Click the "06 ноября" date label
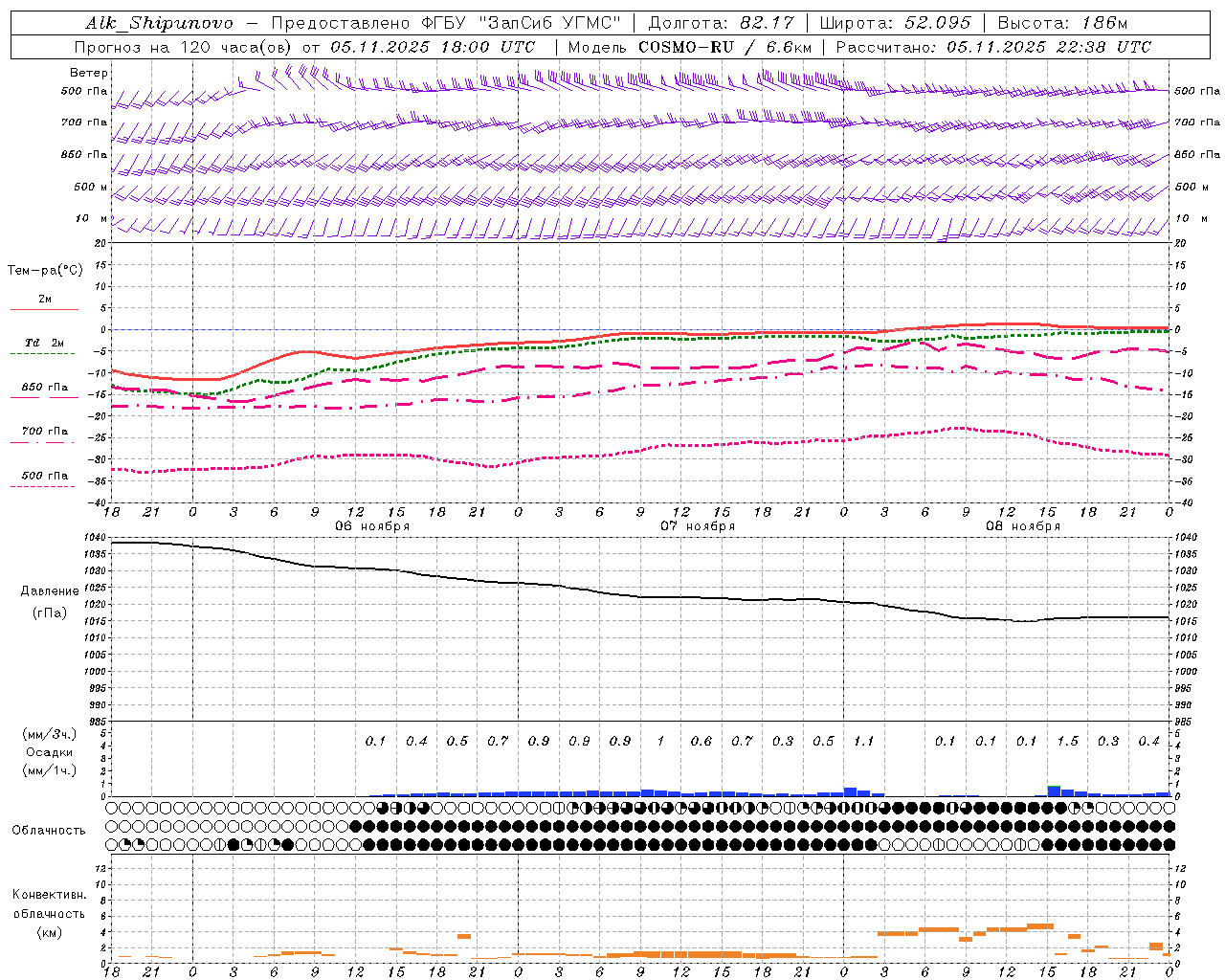 pos(372,526)
